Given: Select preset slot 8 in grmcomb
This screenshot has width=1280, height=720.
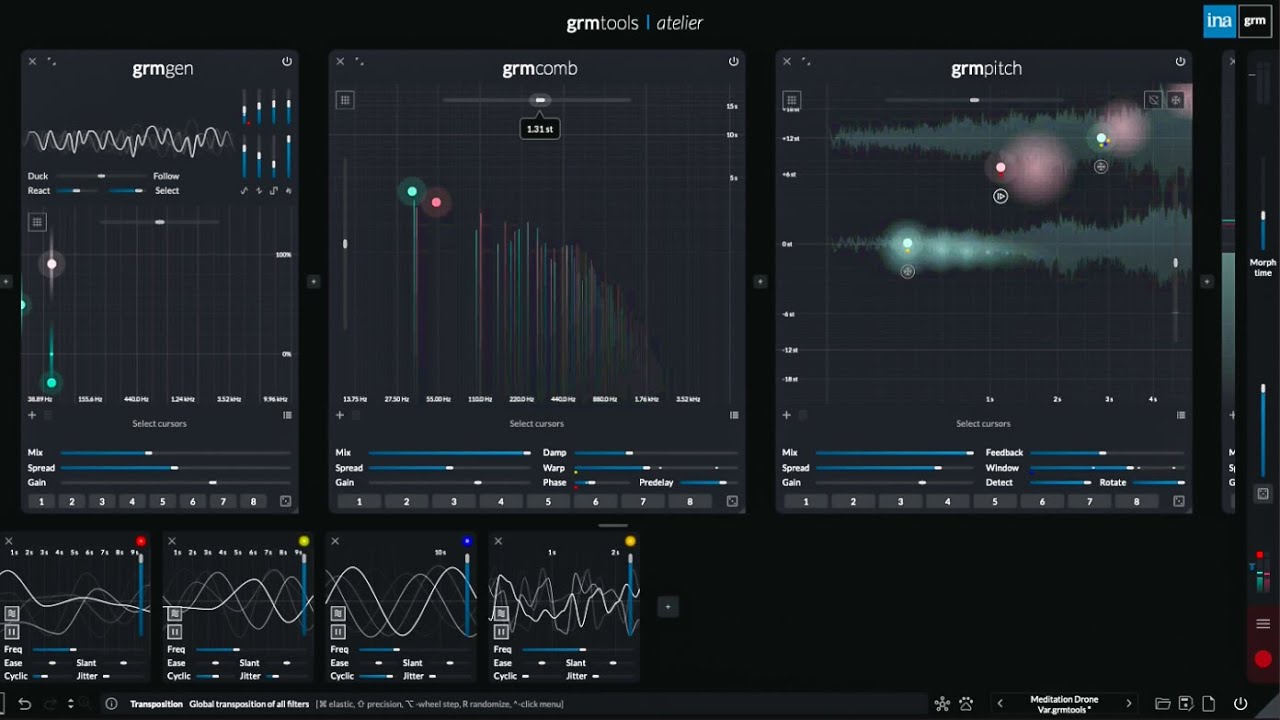Looking at the screenshot, I should (x=689, y=502).
